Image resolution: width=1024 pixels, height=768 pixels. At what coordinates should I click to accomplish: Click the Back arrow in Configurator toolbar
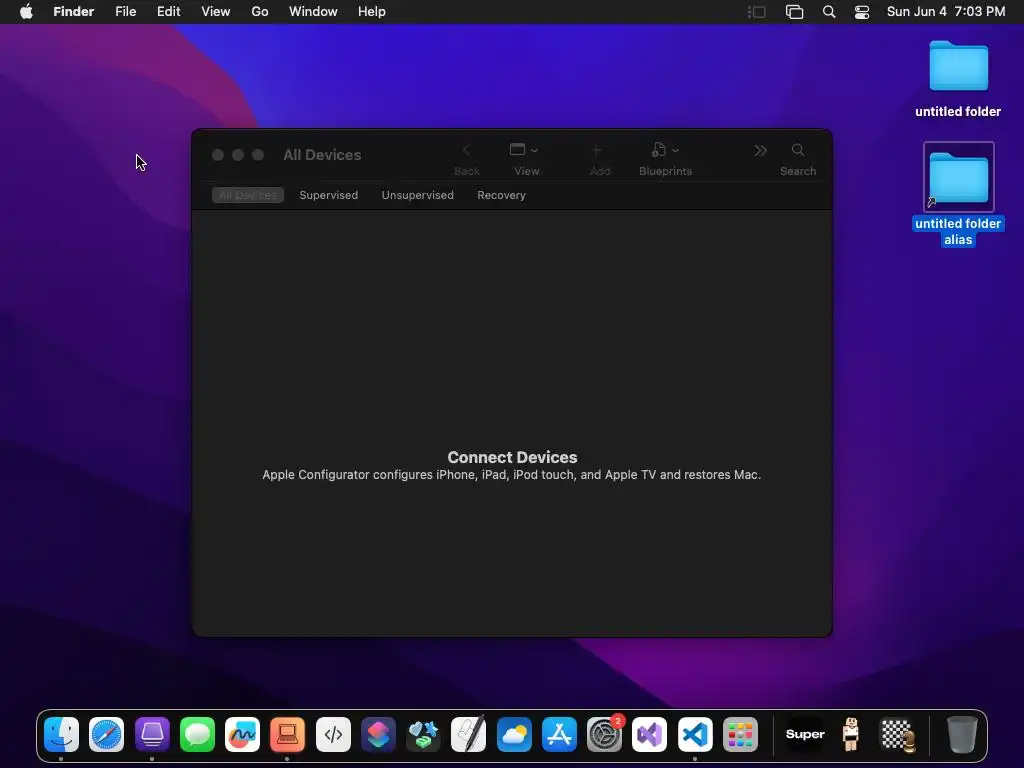click(466, 150)
